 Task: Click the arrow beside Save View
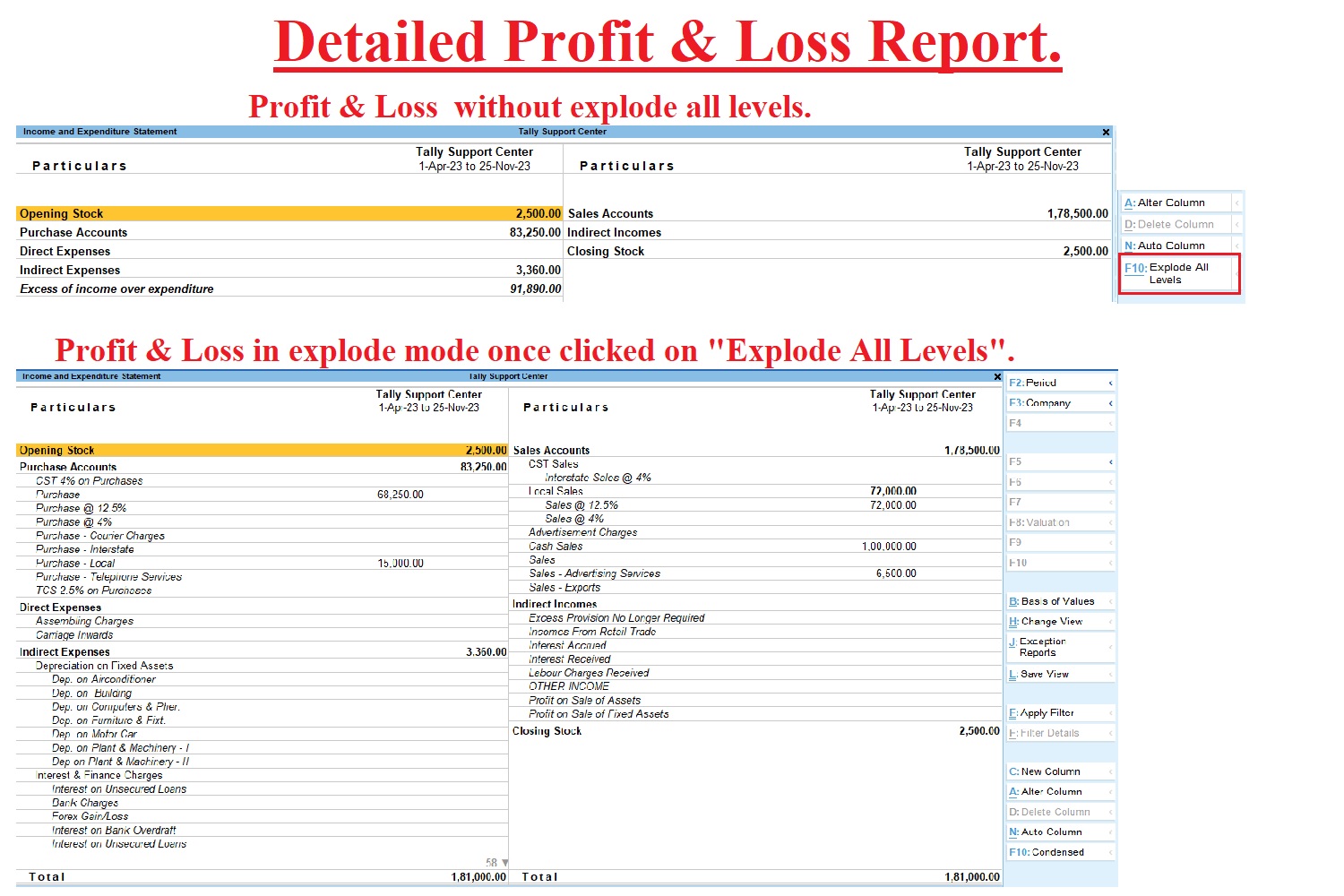(1110, 675)
